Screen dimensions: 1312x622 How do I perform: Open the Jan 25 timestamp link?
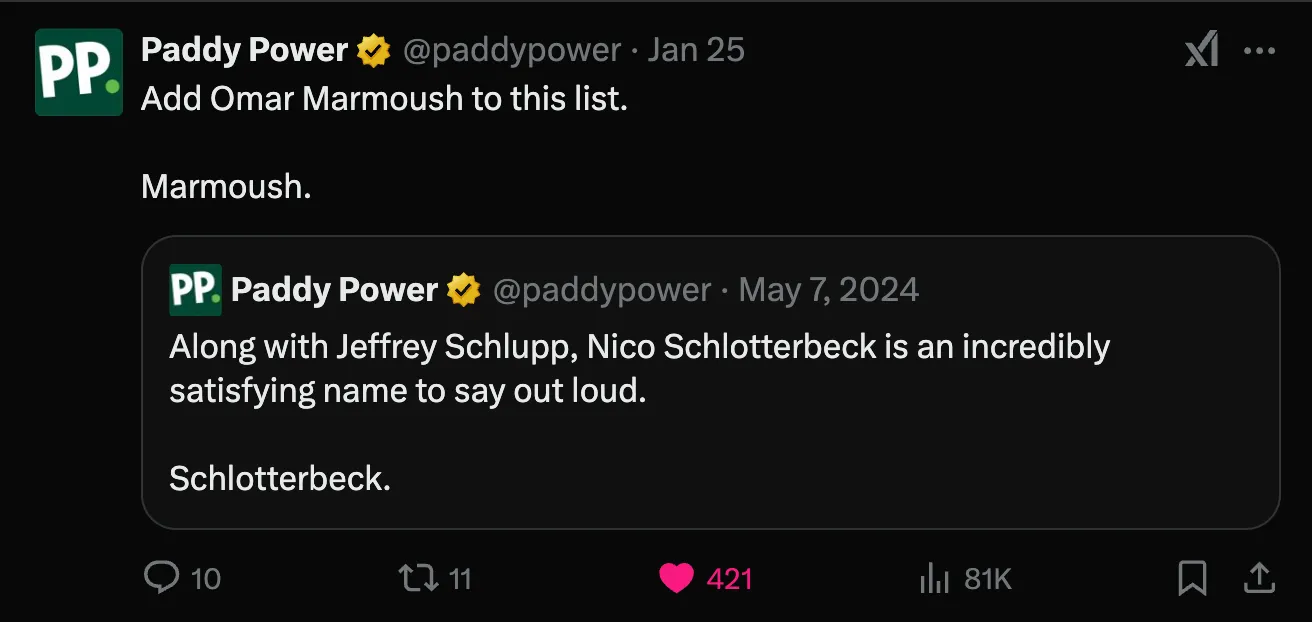(696, 50)
